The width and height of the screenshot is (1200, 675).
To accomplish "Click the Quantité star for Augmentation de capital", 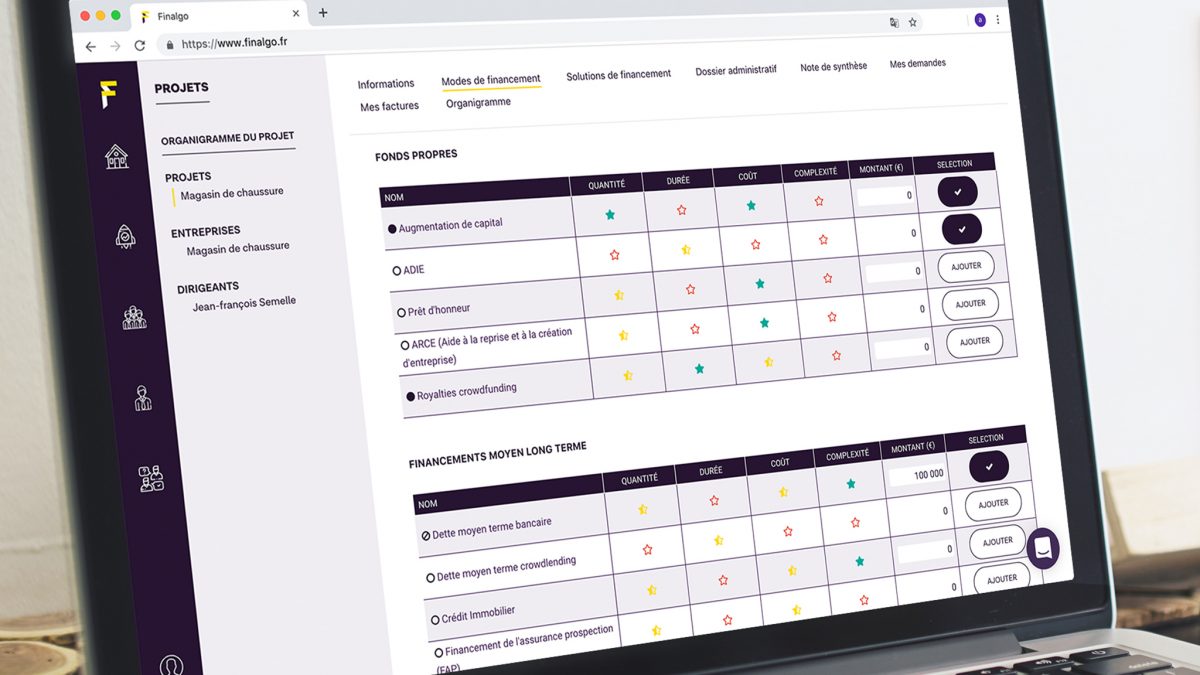I will (610, 214).
